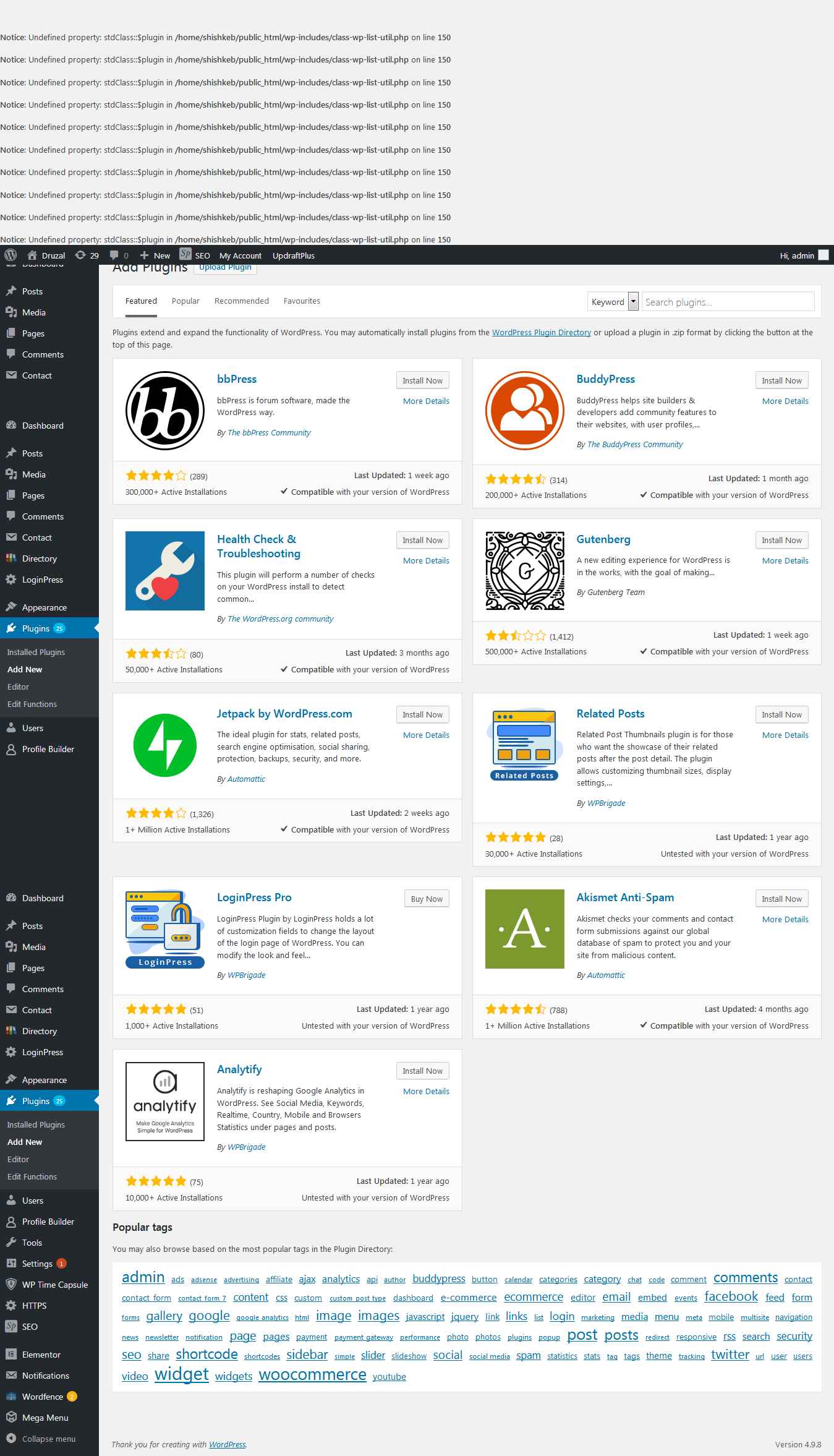Screen dimensions: 834x1456
Task: Open Notifications in the sidebar
Action: pos(46,1376)
